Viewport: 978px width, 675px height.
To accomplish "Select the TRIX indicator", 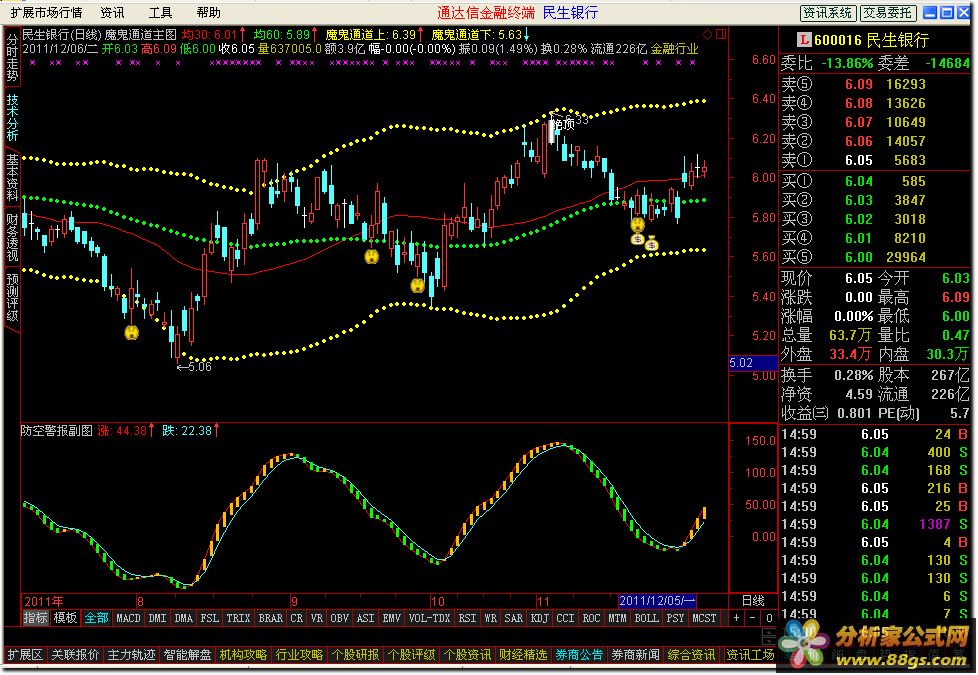I will click(x=238, y=618).
